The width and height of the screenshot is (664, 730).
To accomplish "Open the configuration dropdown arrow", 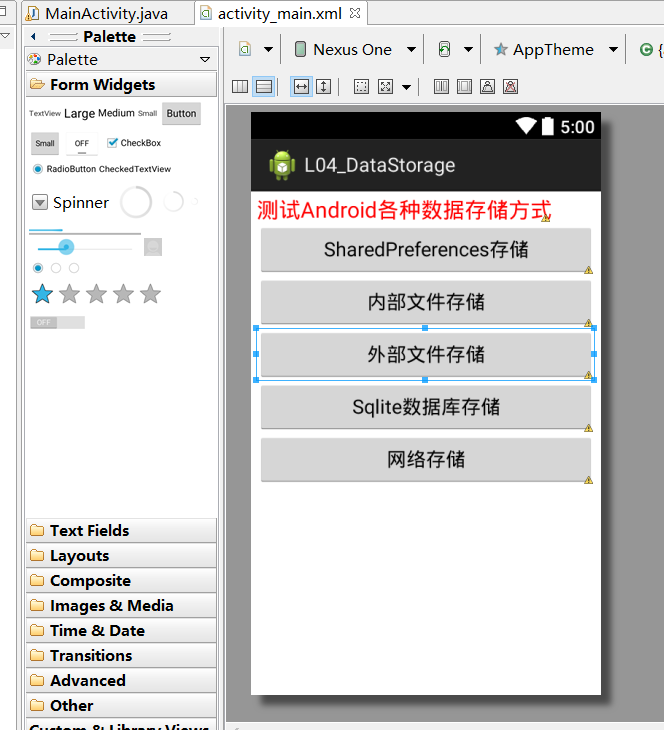I will [268, 49].
